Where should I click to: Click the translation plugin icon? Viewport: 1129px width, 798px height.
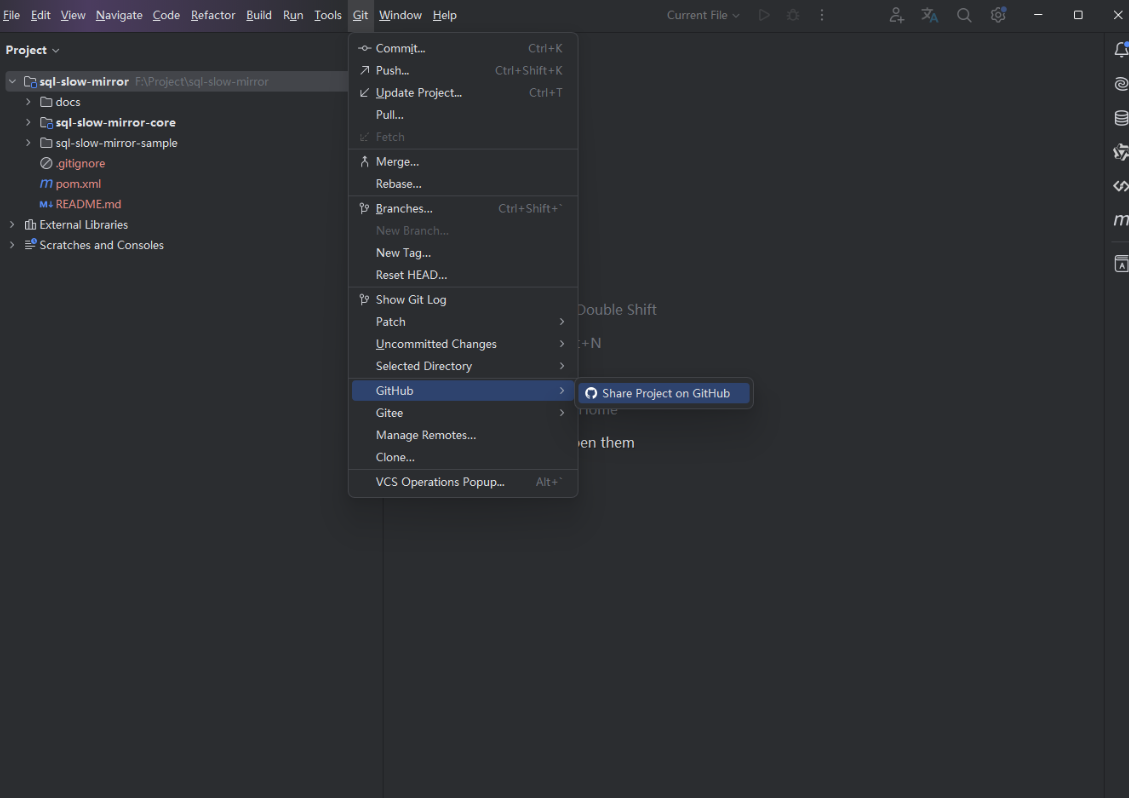point(929,15)
